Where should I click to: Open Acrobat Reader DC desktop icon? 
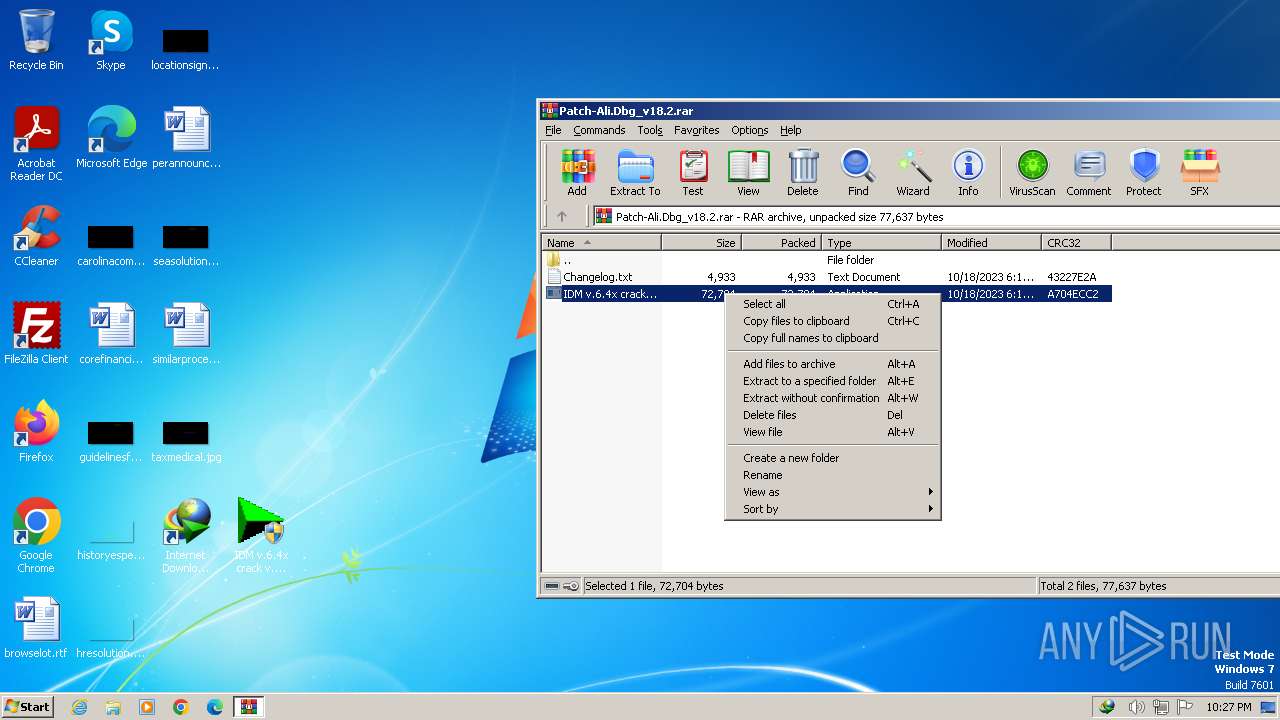[36, 144]
